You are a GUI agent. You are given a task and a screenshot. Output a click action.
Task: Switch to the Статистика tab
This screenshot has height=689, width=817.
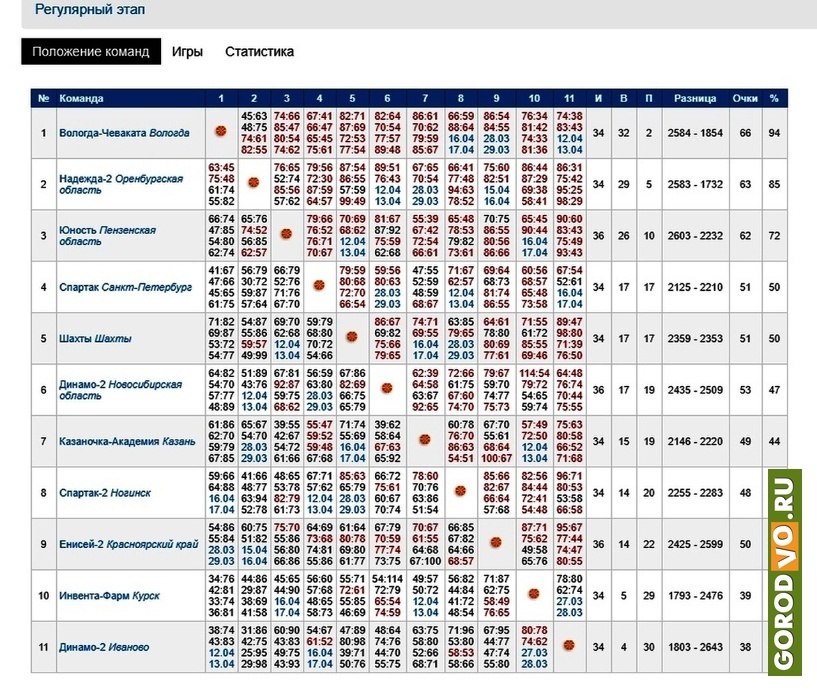point(259,52)
